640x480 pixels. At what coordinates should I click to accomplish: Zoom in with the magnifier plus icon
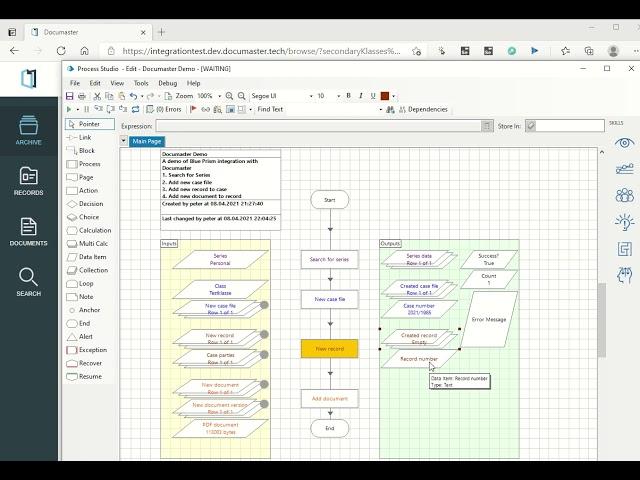(229, 96)
